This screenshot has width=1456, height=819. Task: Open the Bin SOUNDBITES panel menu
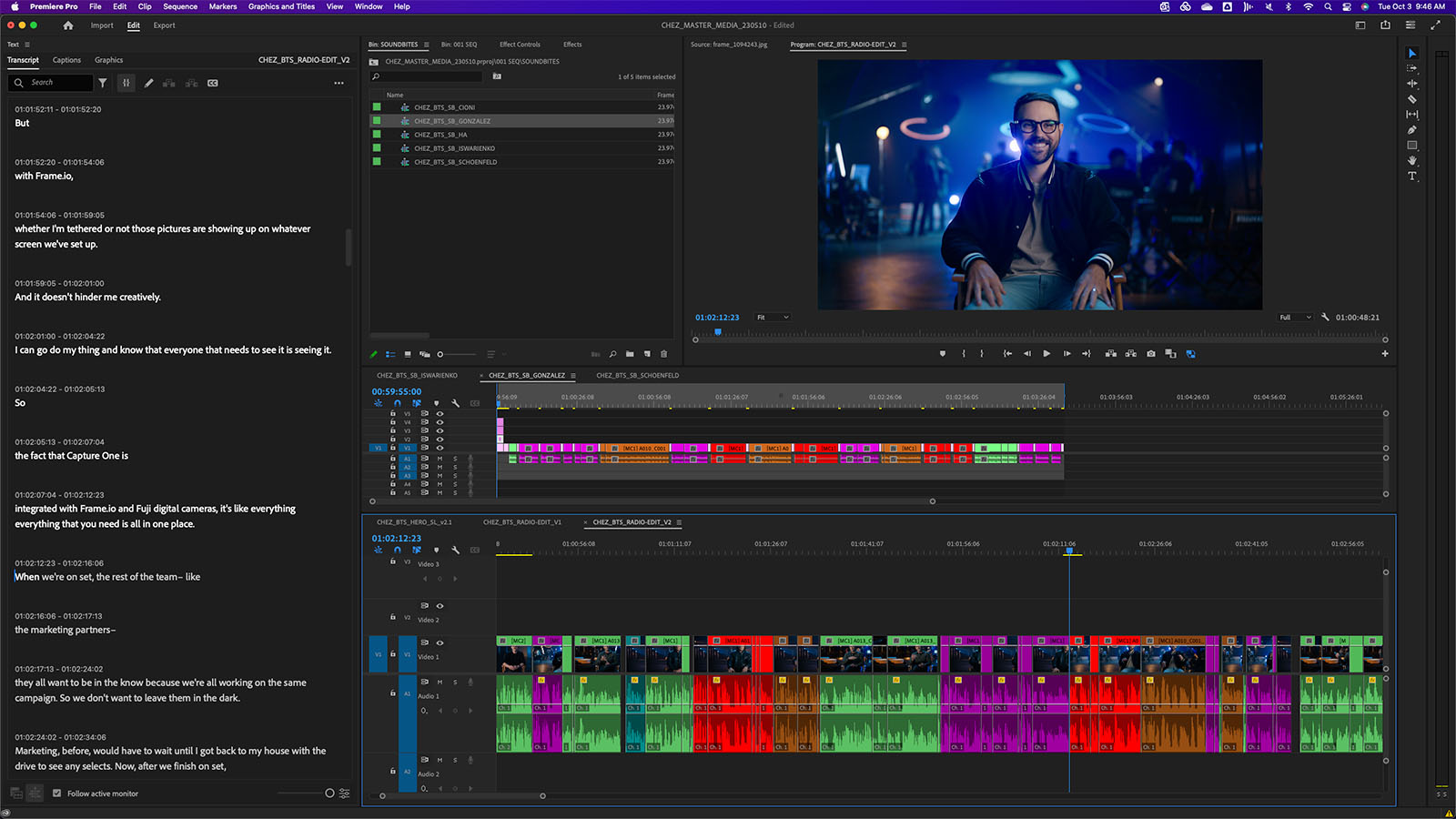[426, 45]
